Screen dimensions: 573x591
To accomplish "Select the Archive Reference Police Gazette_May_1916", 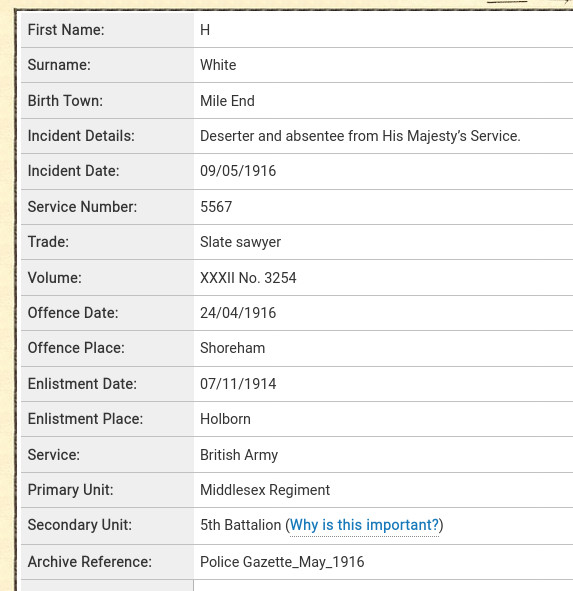I will coord(282,562).
